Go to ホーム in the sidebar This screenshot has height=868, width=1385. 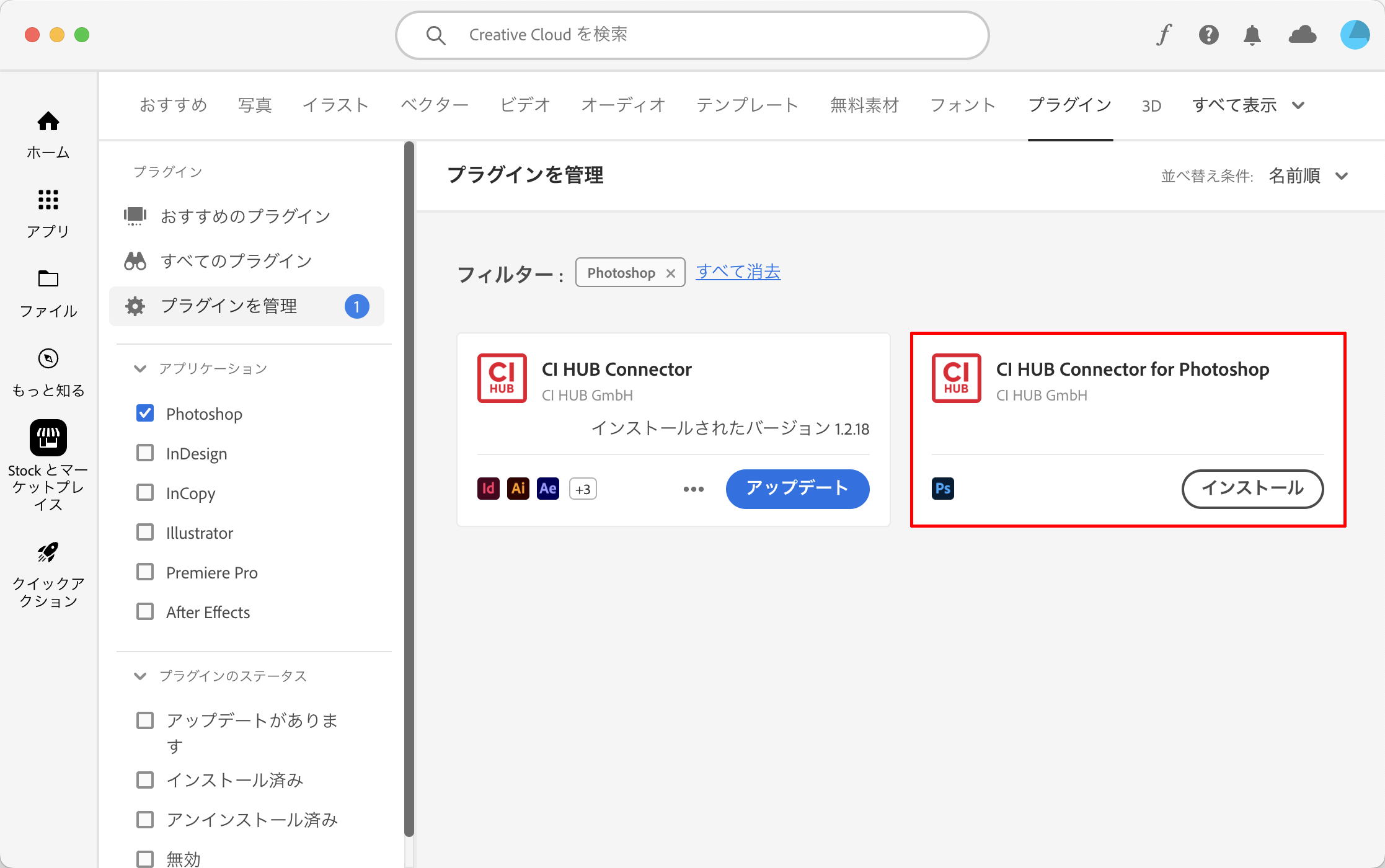(x=48, y=135)
